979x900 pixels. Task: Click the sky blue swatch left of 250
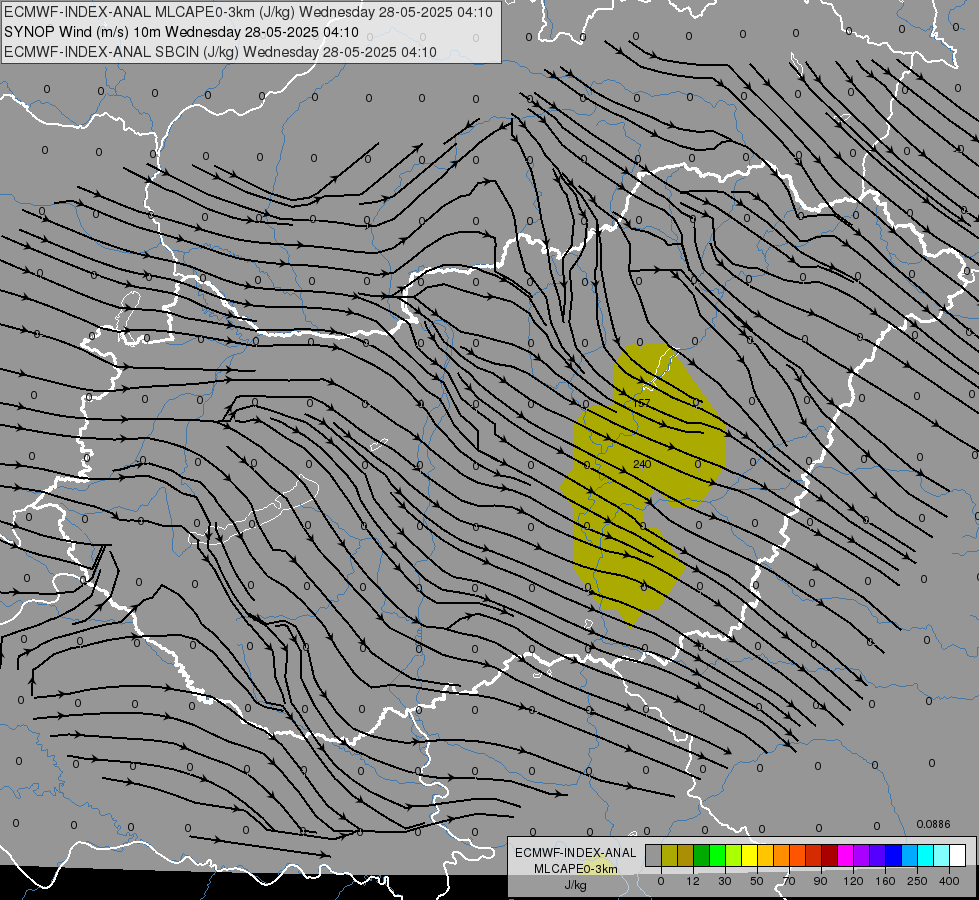pyautogui.click(x=910, y=855)
